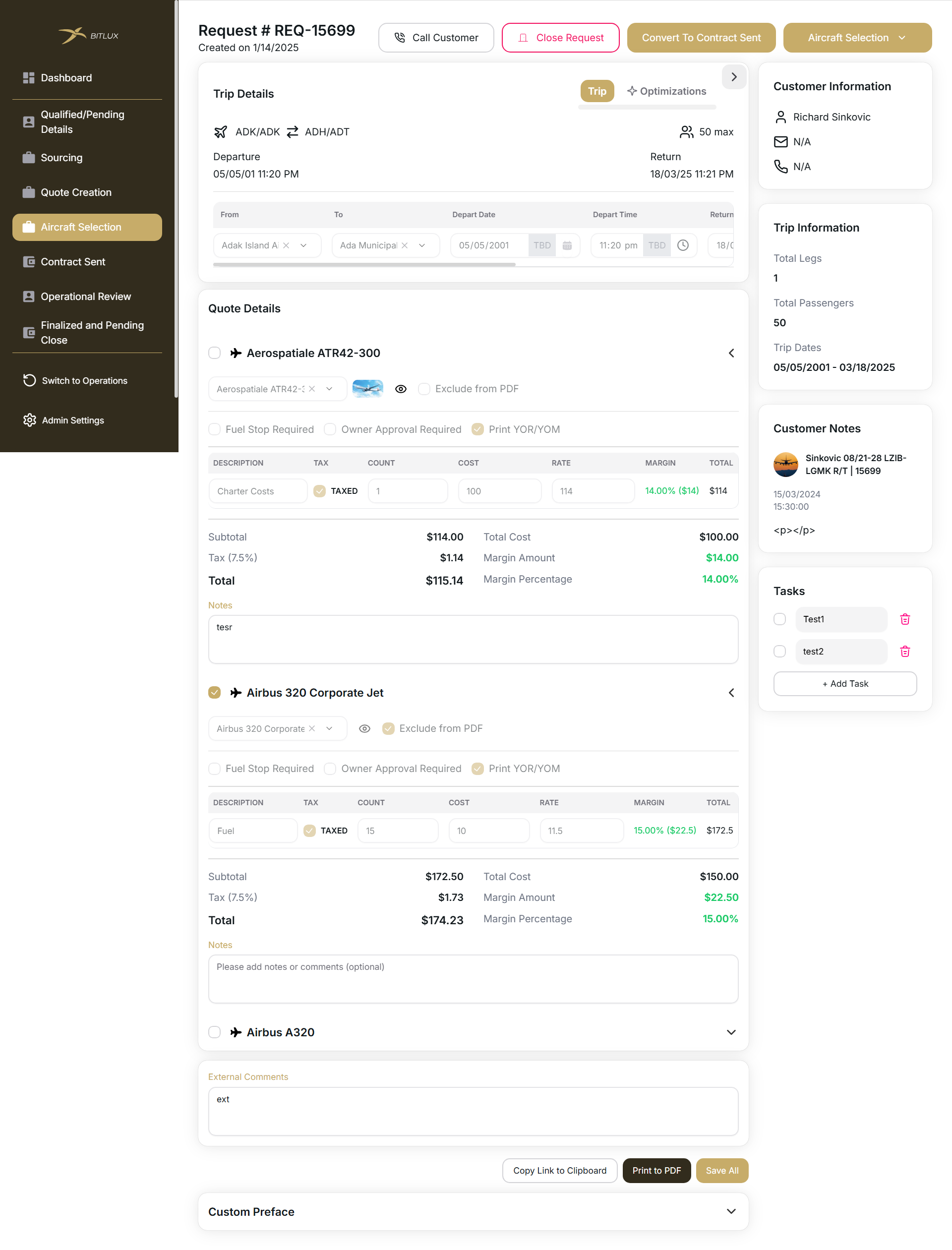Screen dimensions: 952x1250
Task: Click Convert To Contract Sent button
Action: tap(701, 37)
